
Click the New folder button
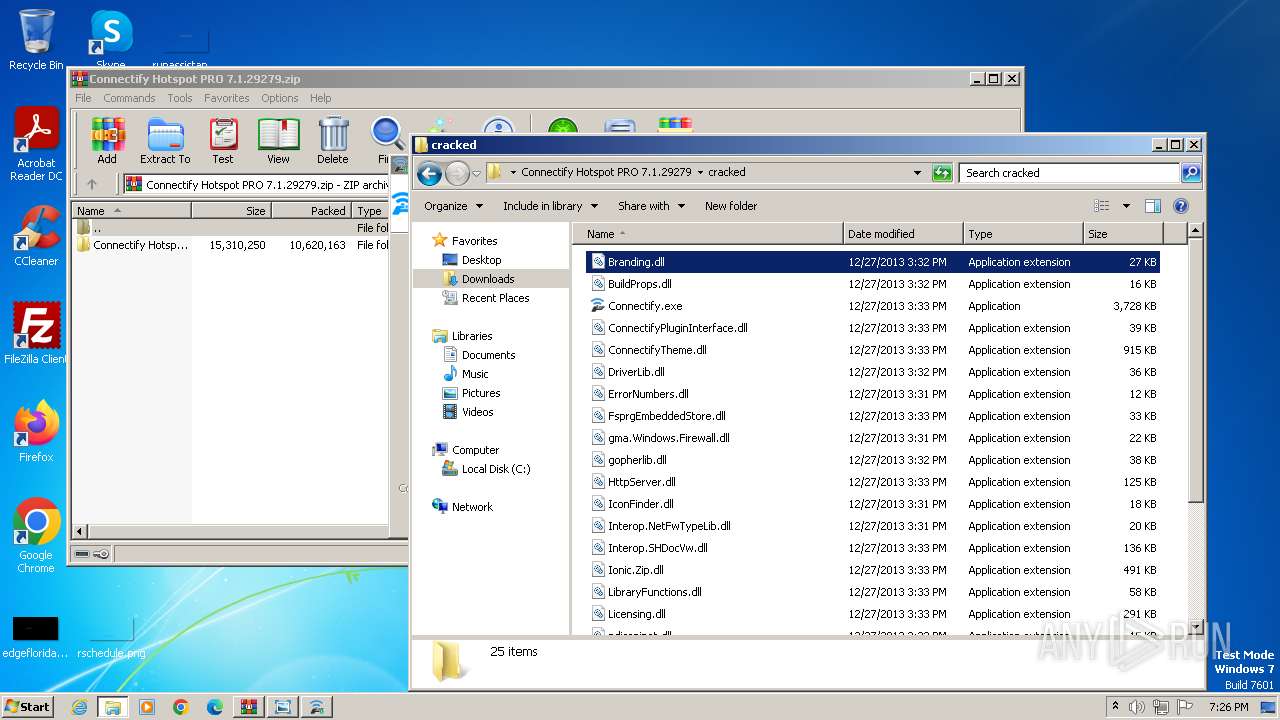(731, 206)
